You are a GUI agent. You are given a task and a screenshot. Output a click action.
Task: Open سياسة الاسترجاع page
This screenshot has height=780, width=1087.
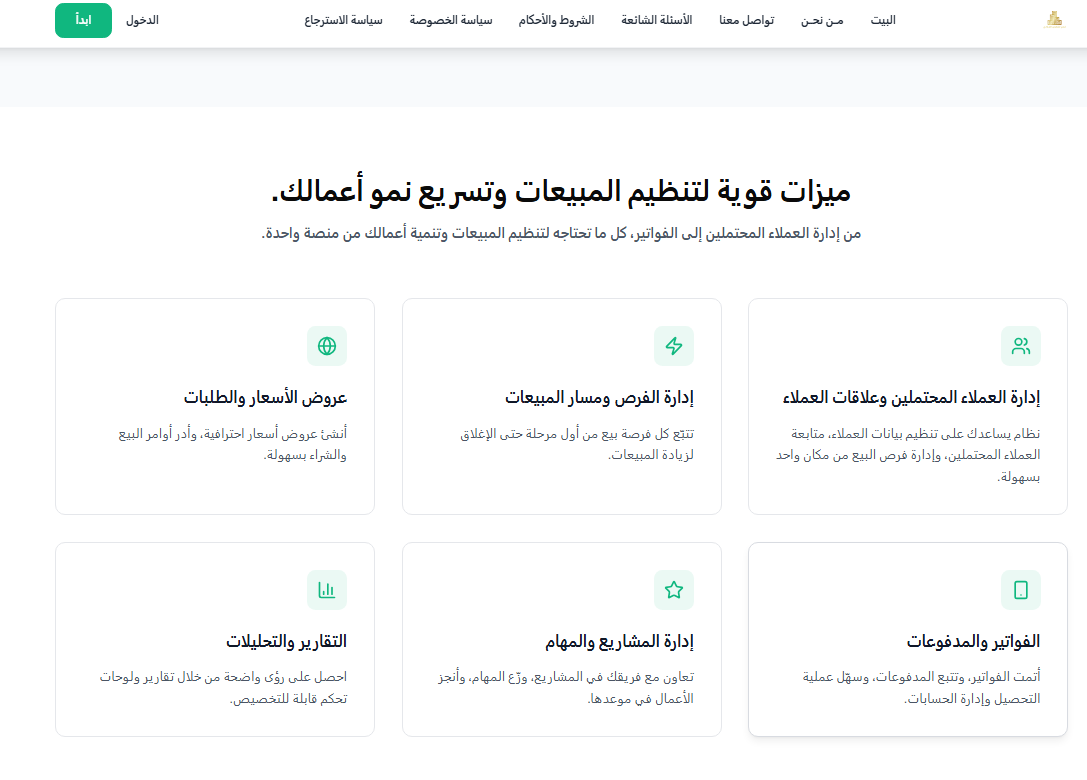[343, 20]
